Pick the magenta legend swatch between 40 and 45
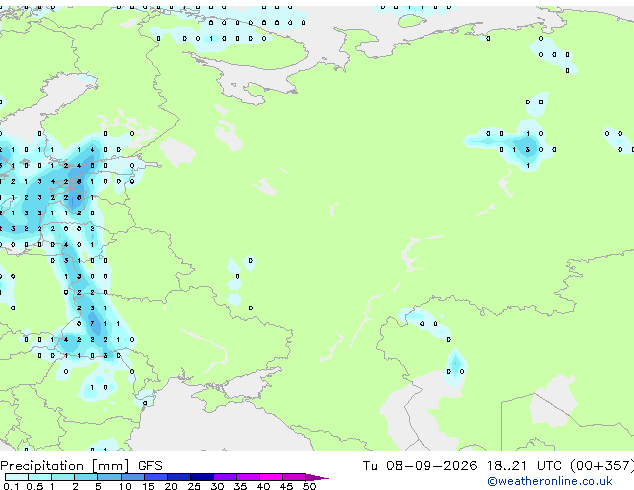 (271, 477)
